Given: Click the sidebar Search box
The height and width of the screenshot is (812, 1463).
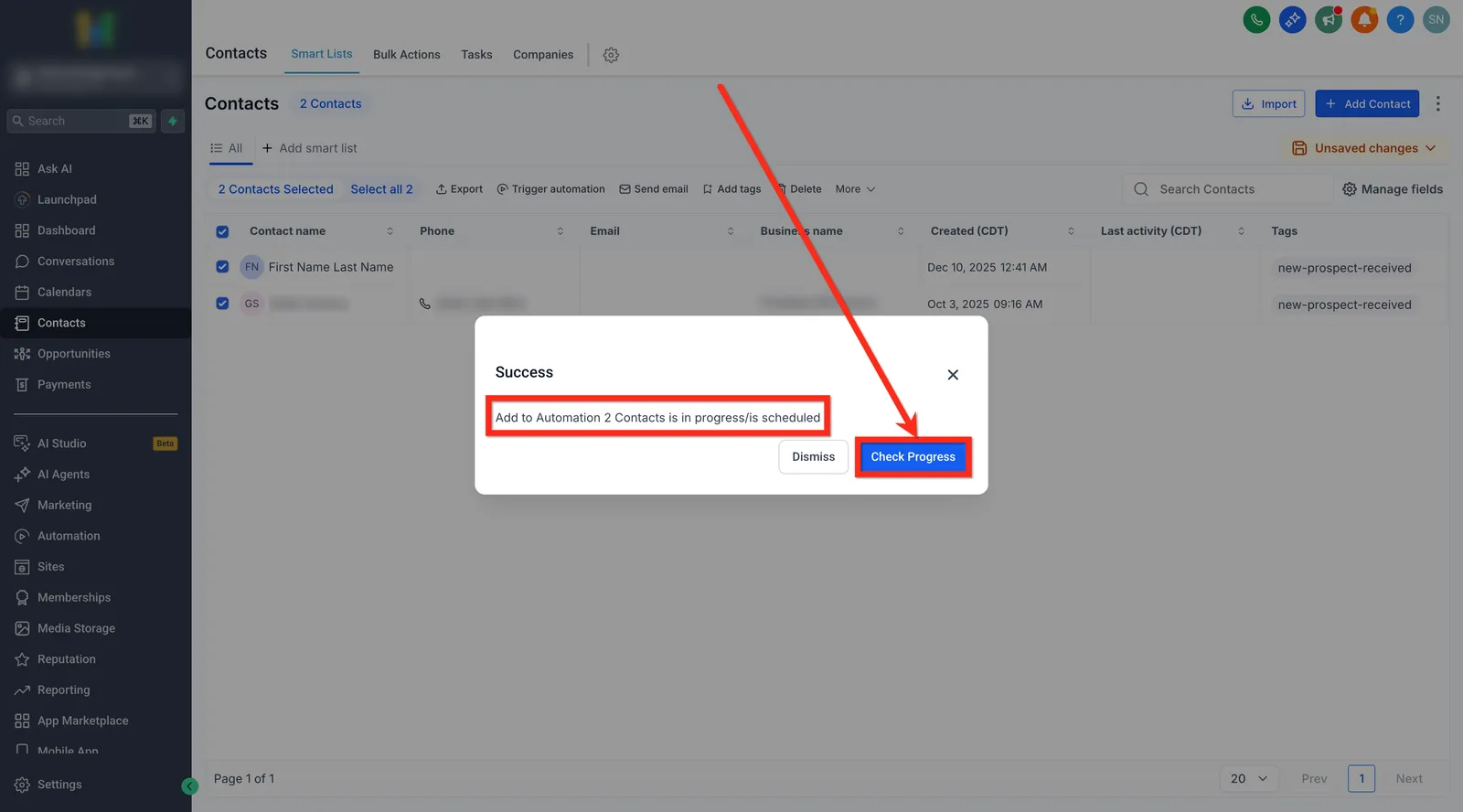Looking at the screenshot, I should click(x=81, y=121).
